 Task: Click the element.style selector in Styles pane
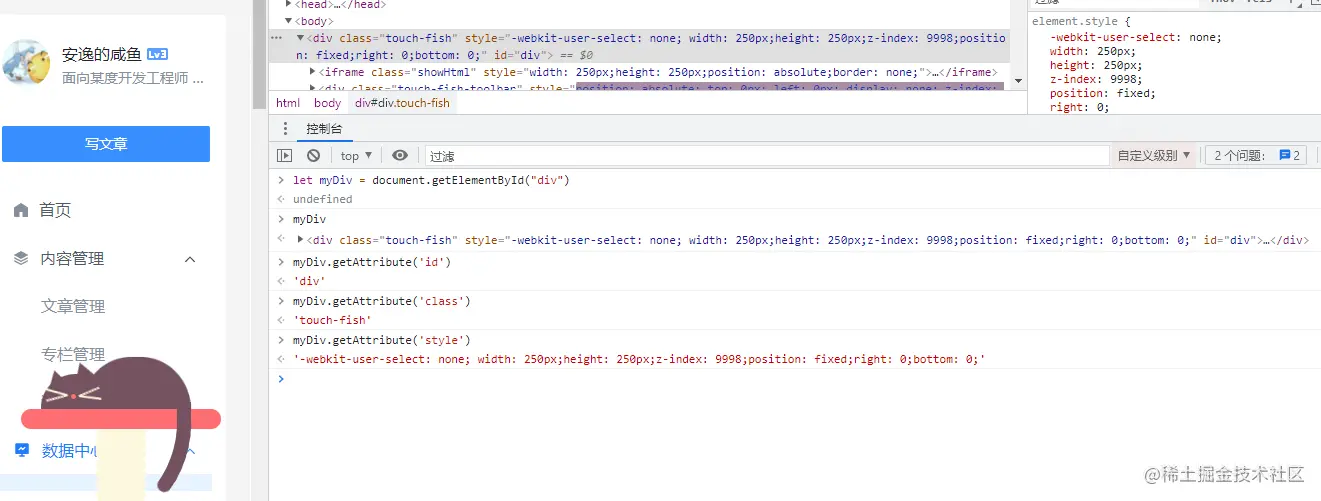pyautogui.click(x=1077, y=21)
